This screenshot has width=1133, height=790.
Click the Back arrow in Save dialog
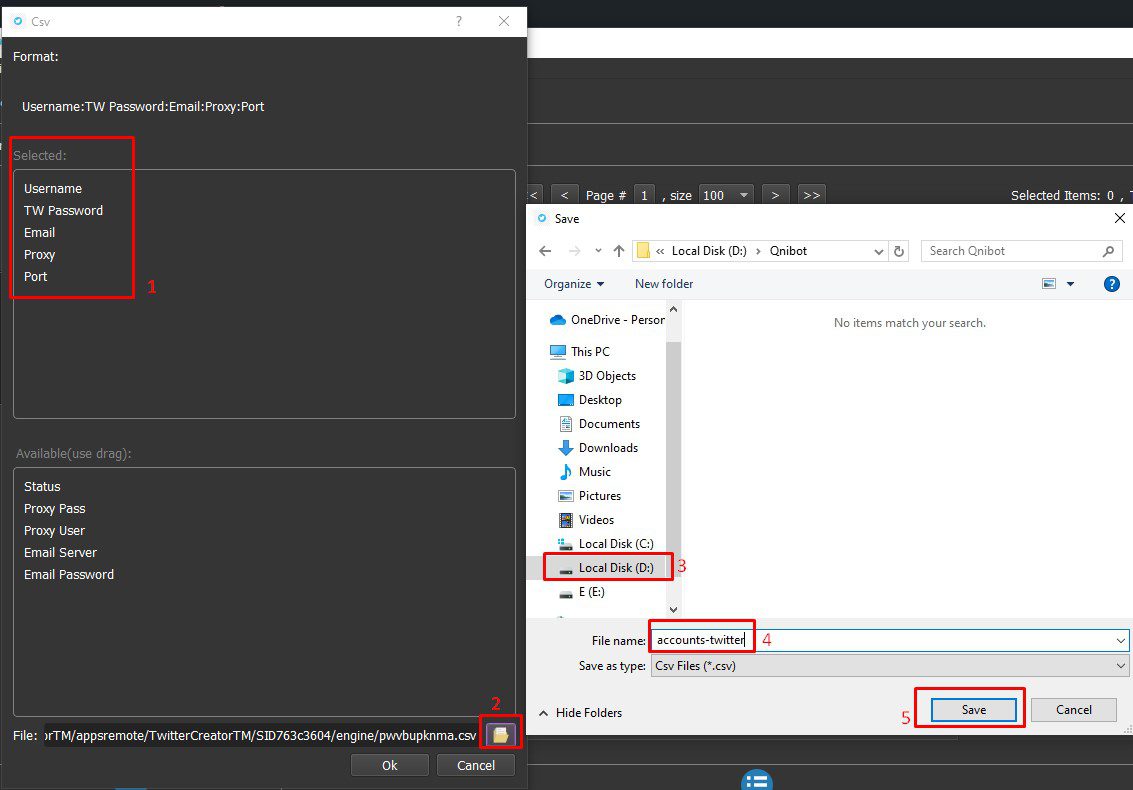[545, 251]
